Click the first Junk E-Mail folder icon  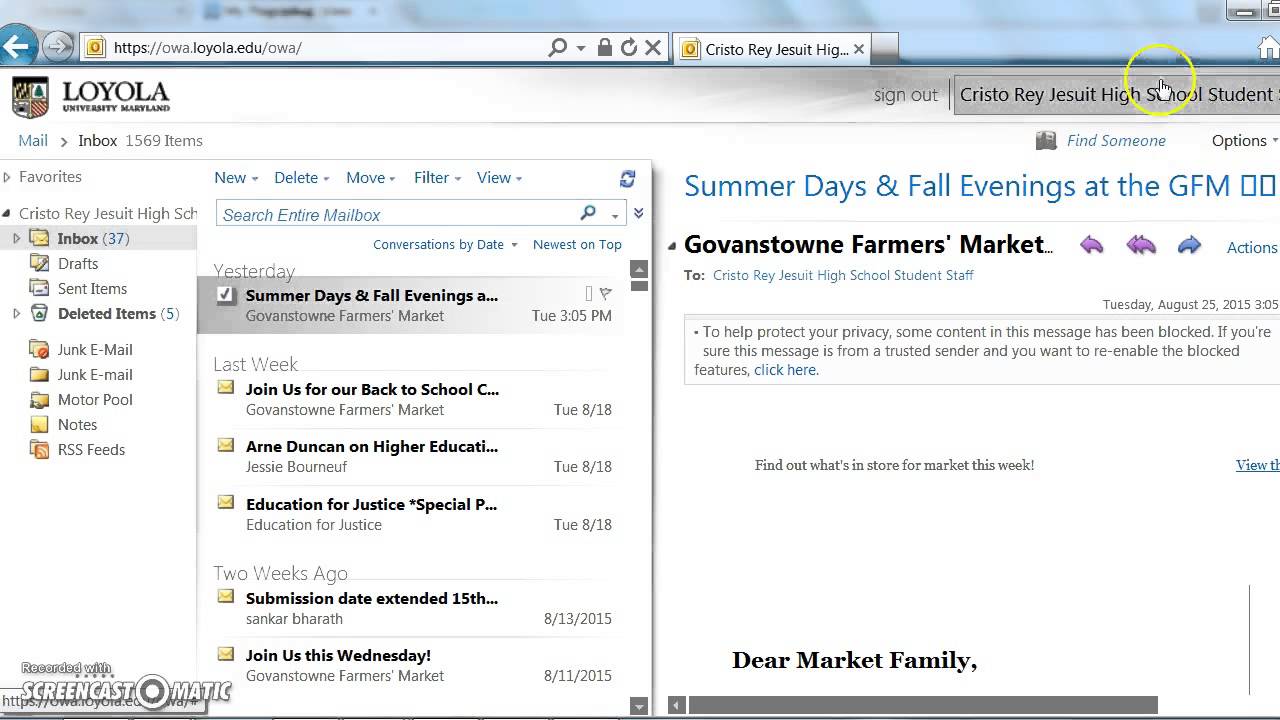[39, 349]
